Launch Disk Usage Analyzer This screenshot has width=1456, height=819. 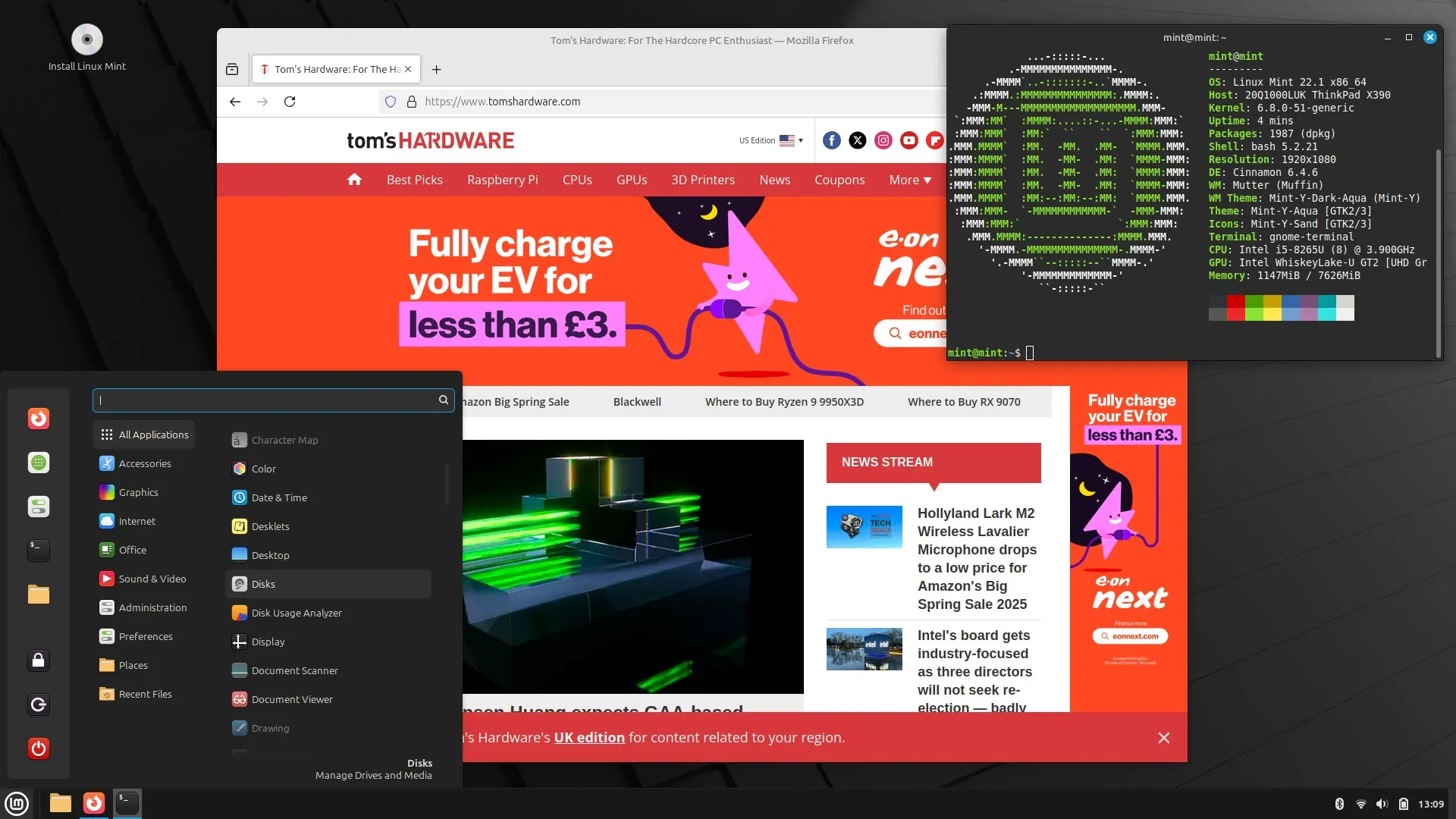[x=328, y=613]
